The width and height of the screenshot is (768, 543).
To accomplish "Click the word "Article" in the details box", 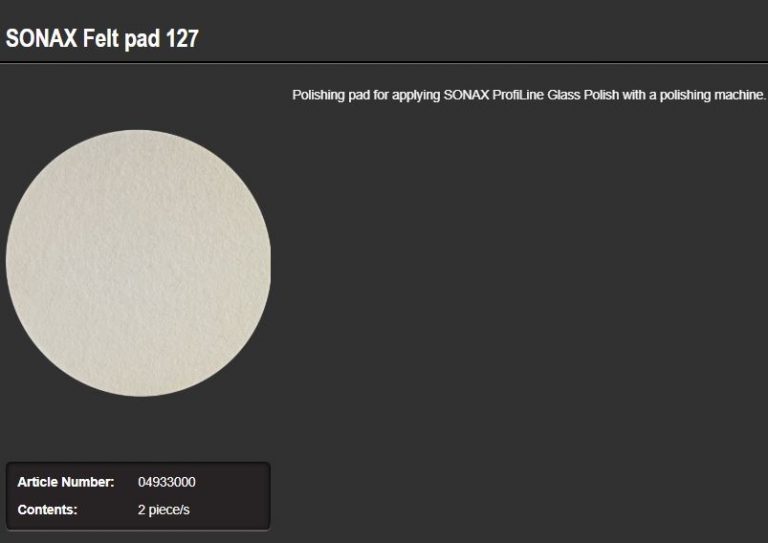I will click(38, 482).
